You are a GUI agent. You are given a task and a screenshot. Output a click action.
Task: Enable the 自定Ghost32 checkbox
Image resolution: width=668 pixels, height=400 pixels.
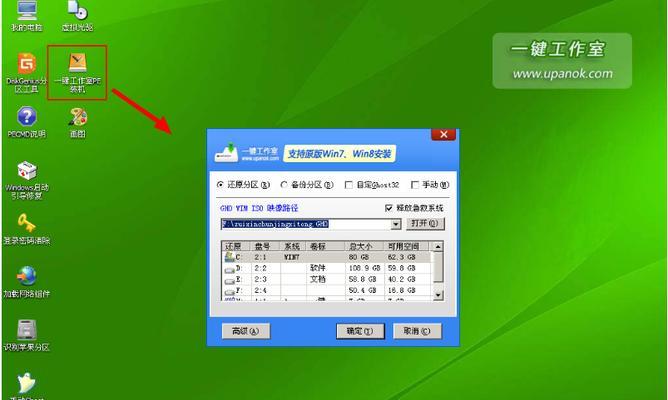coord(348,185)
